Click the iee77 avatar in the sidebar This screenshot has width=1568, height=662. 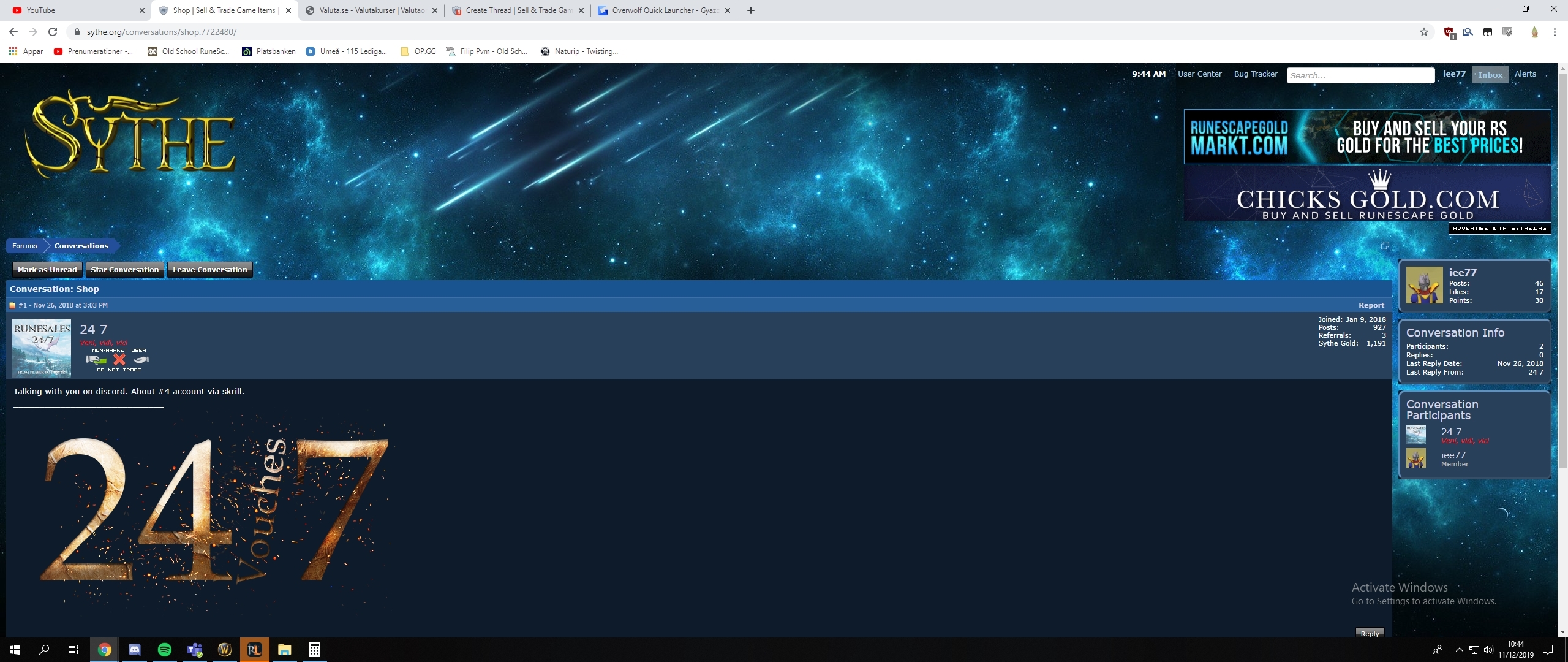pyautogui.click(x=1424, y=285)
